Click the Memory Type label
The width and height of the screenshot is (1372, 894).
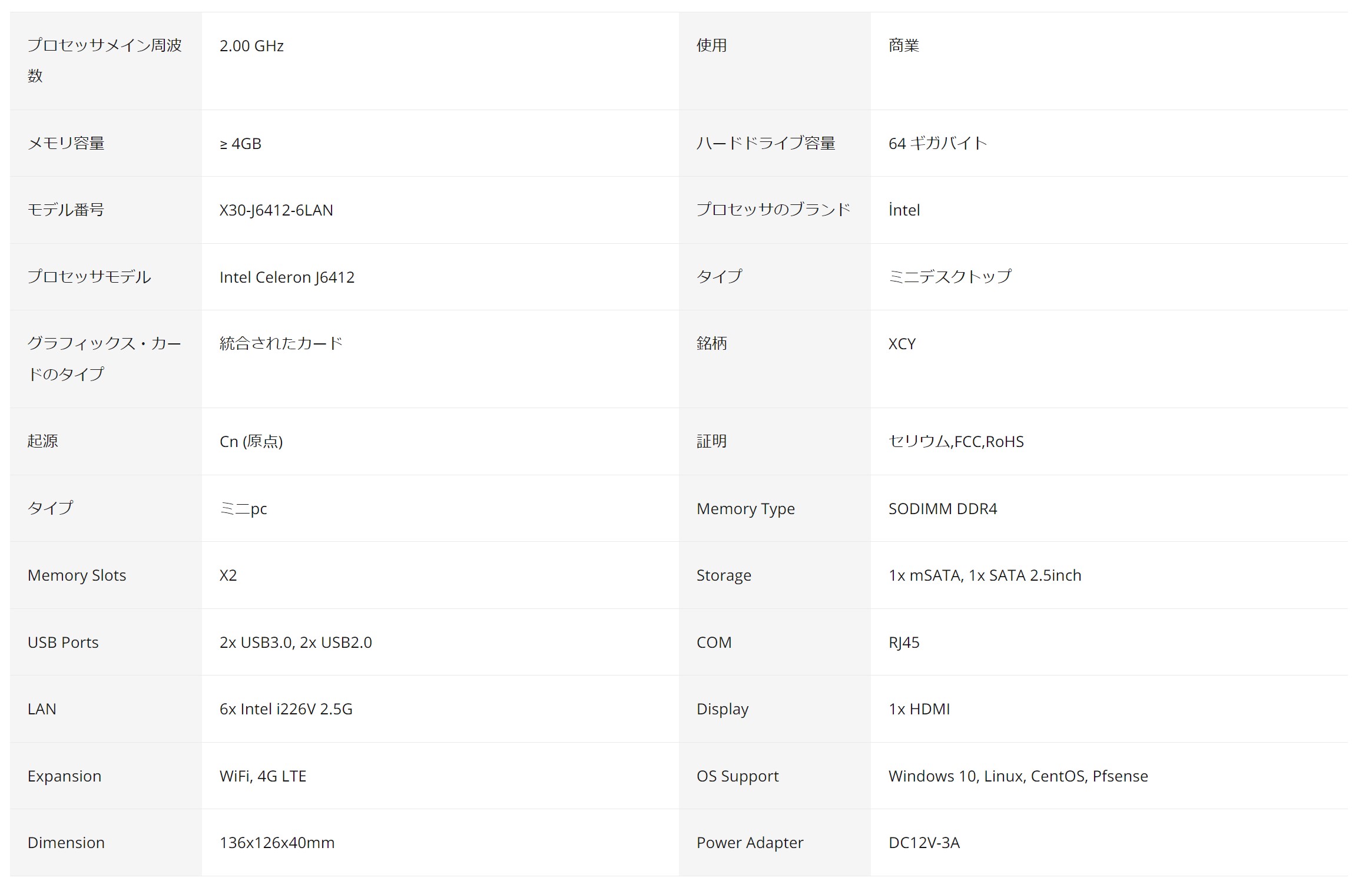[x=745, y=508]
